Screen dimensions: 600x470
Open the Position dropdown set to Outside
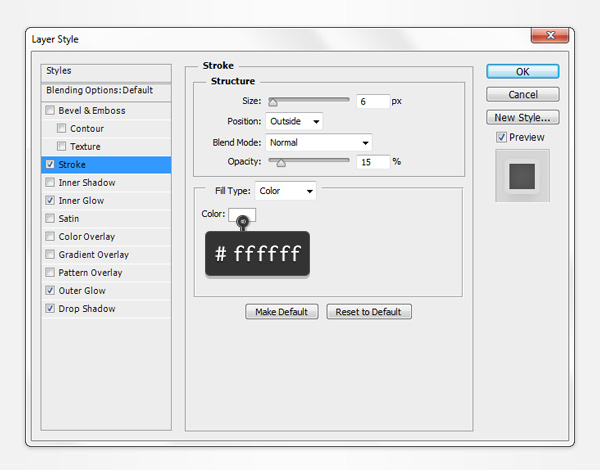click(x=294, y=121)
